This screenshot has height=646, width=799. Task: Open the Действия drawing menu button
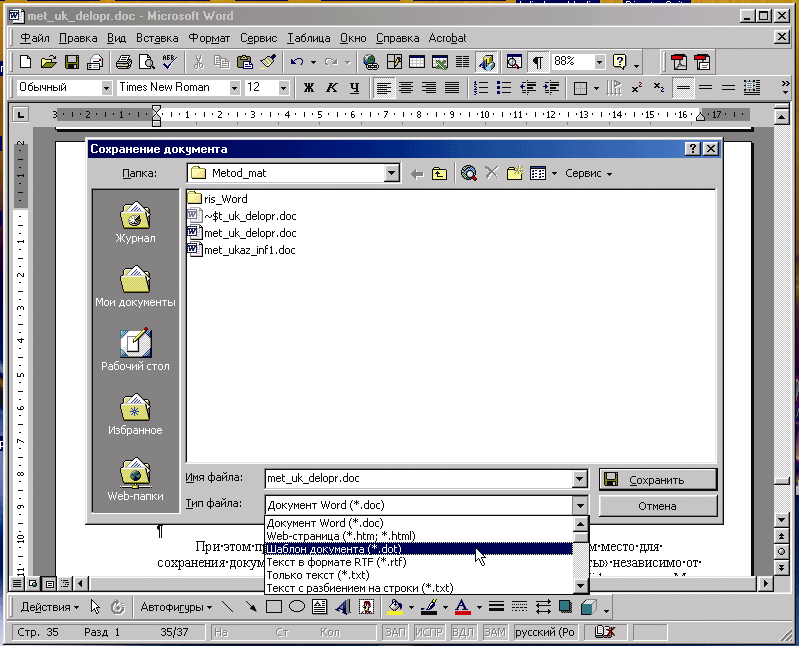click(49, 607)
